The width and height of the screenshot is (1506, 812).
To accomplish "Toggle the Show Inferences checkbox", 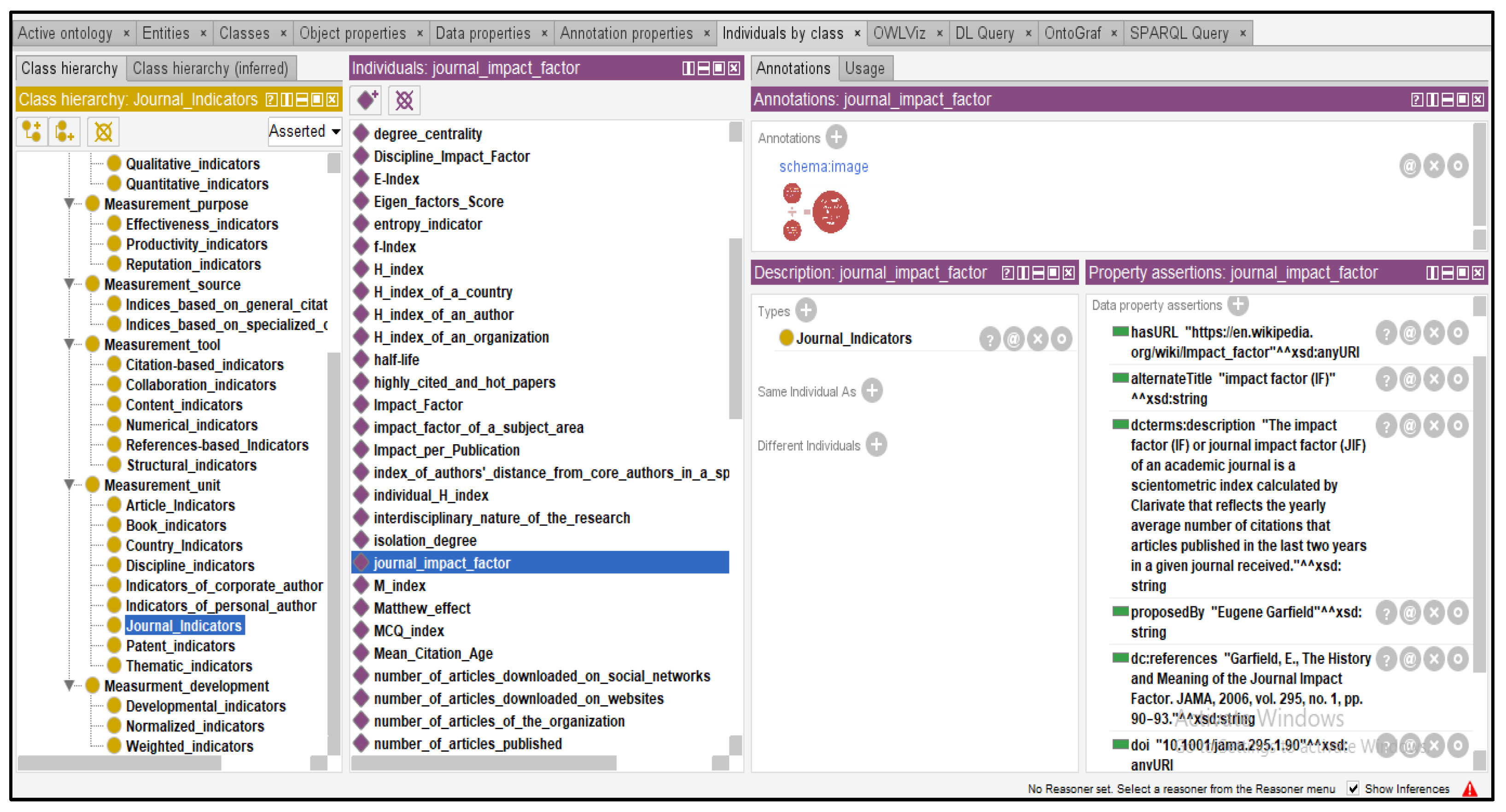I will coord(1352,788).
